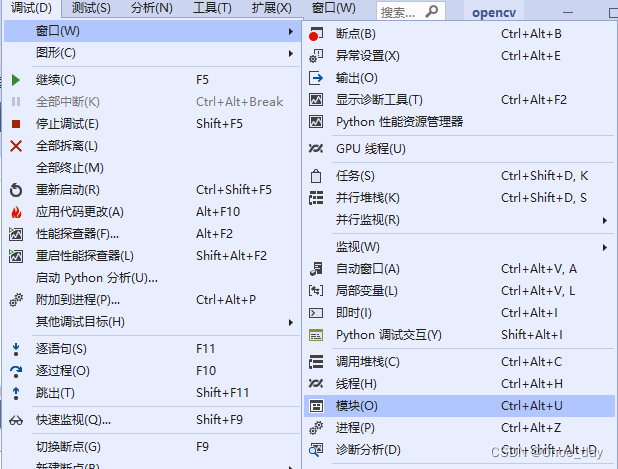This screenshot has width=618, height=469.
Task: Expand the 图形(C) submenu arrow
Action: [291, 53]
